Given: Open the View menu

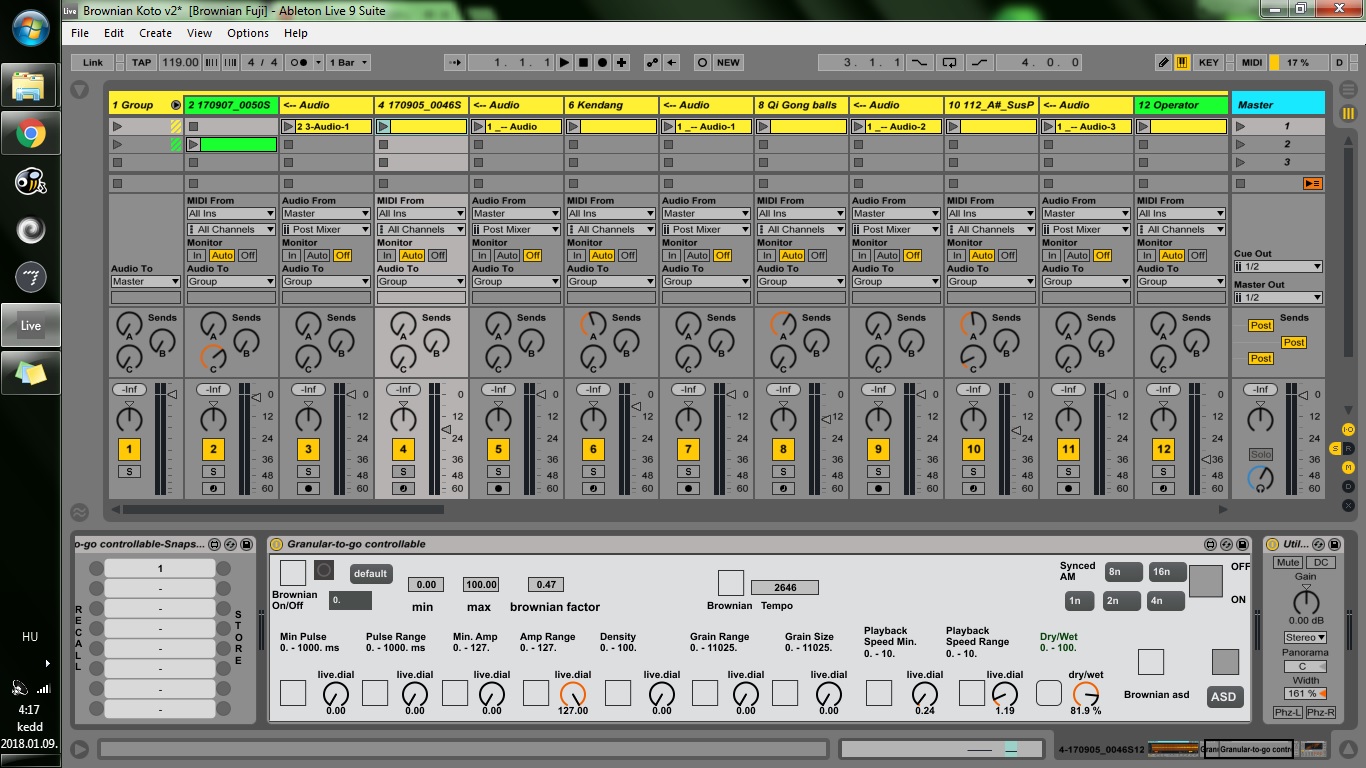Looking at the screenshot, I should [199, 33].
